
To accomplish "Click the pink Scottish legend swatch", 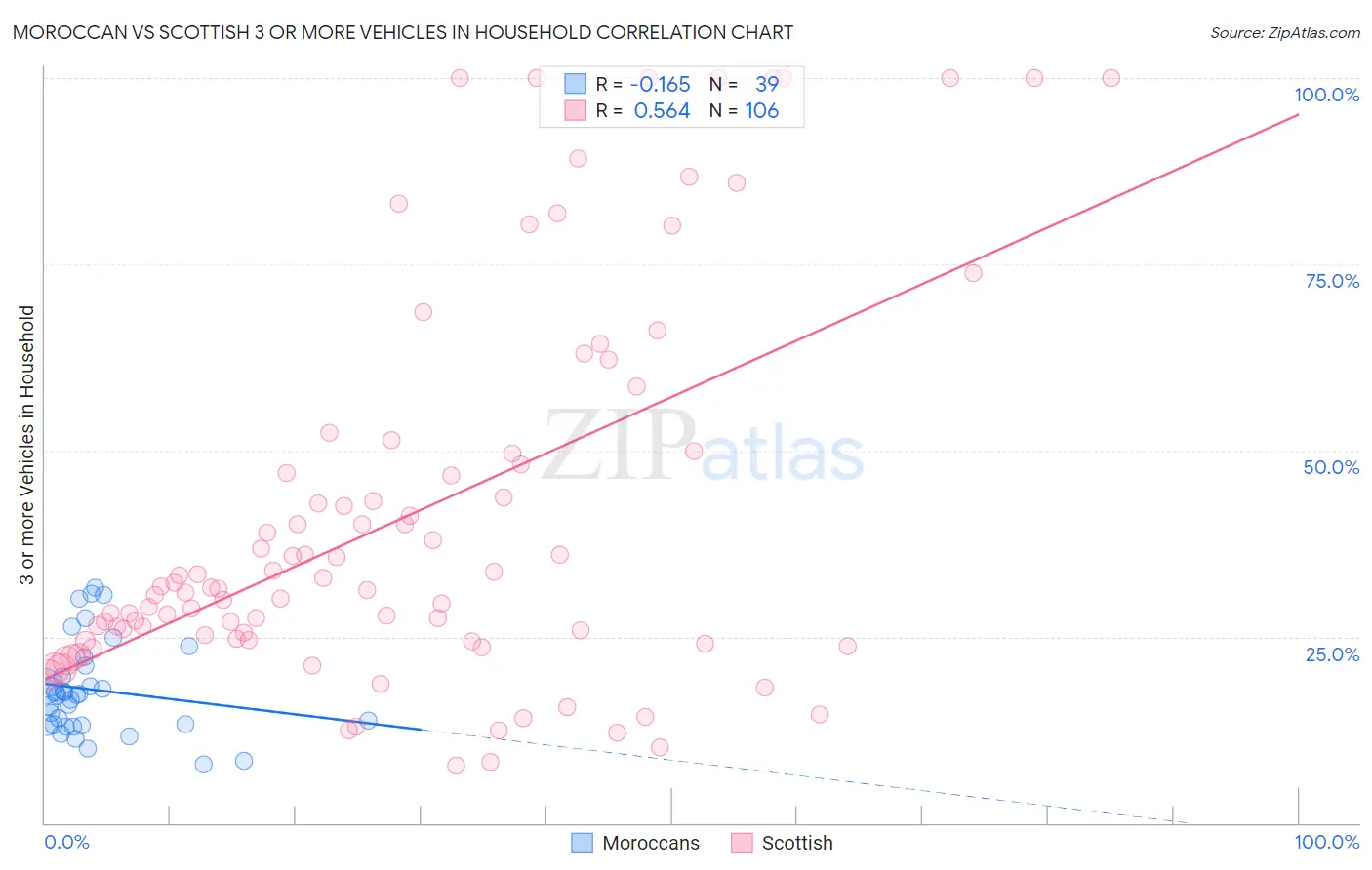I will pyautogui.click(x=742, y=843).
